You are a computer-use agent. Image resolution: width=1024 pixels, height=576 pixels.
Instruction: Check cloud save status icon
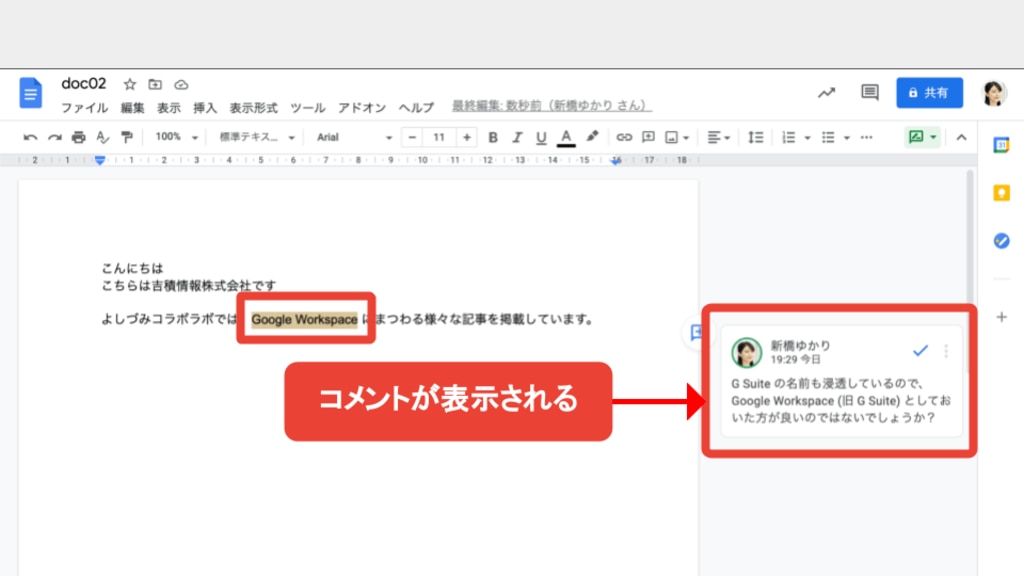point(181,85)
